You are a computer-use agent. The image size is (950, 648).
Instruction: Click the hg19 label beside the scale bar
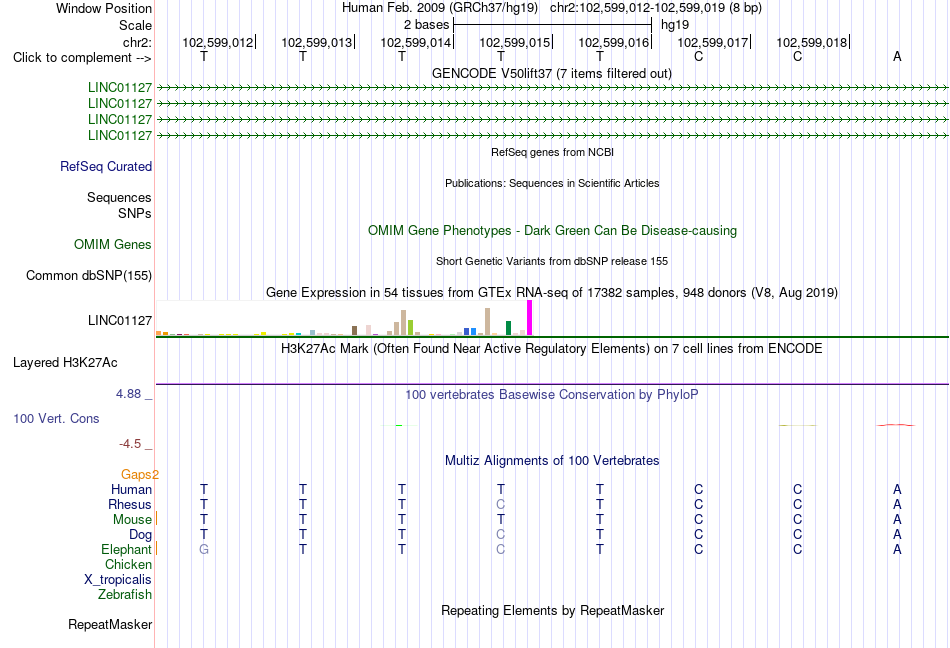pyautogui.click(x=675, y=25)
